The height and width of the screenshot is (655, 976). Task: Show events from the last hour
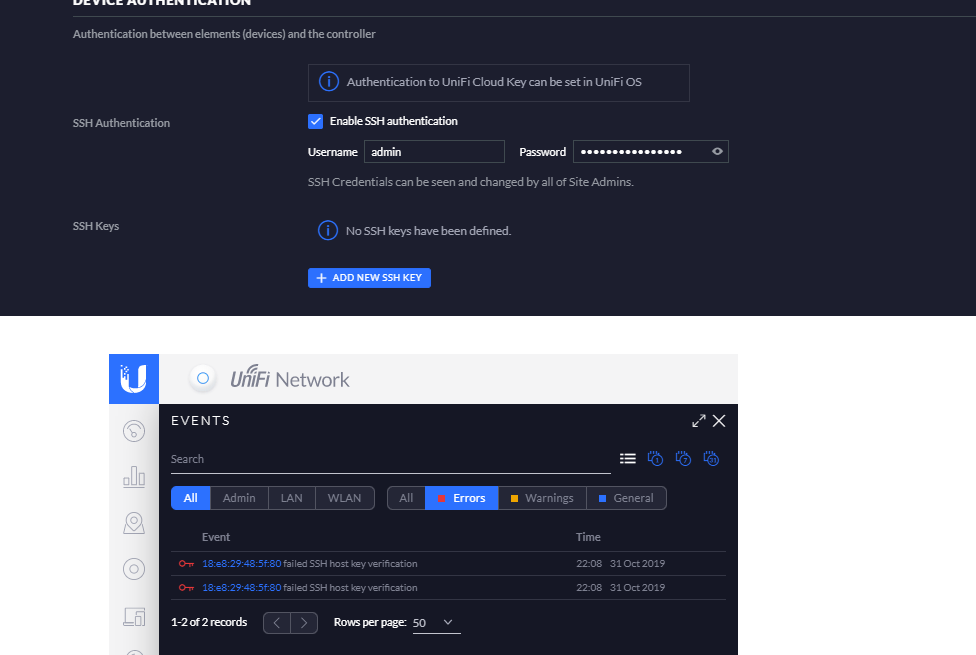pos(656,459)
